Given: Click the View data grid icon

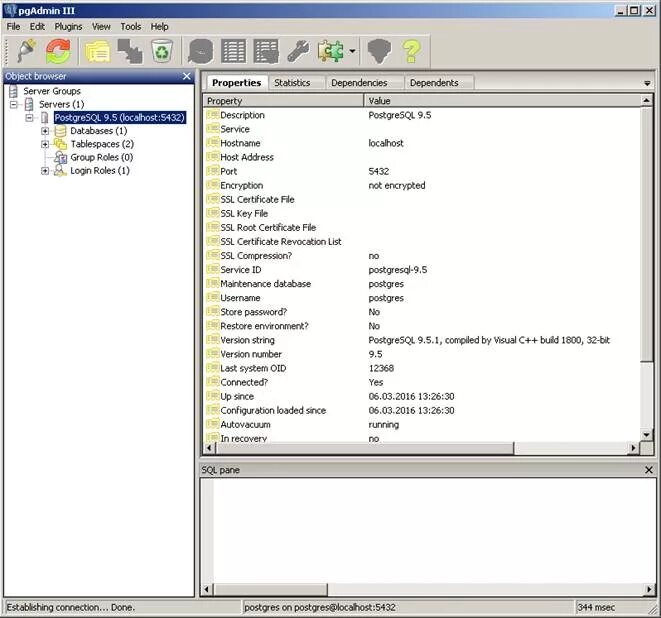Looking at the screenshot, I should click(234, 51).
